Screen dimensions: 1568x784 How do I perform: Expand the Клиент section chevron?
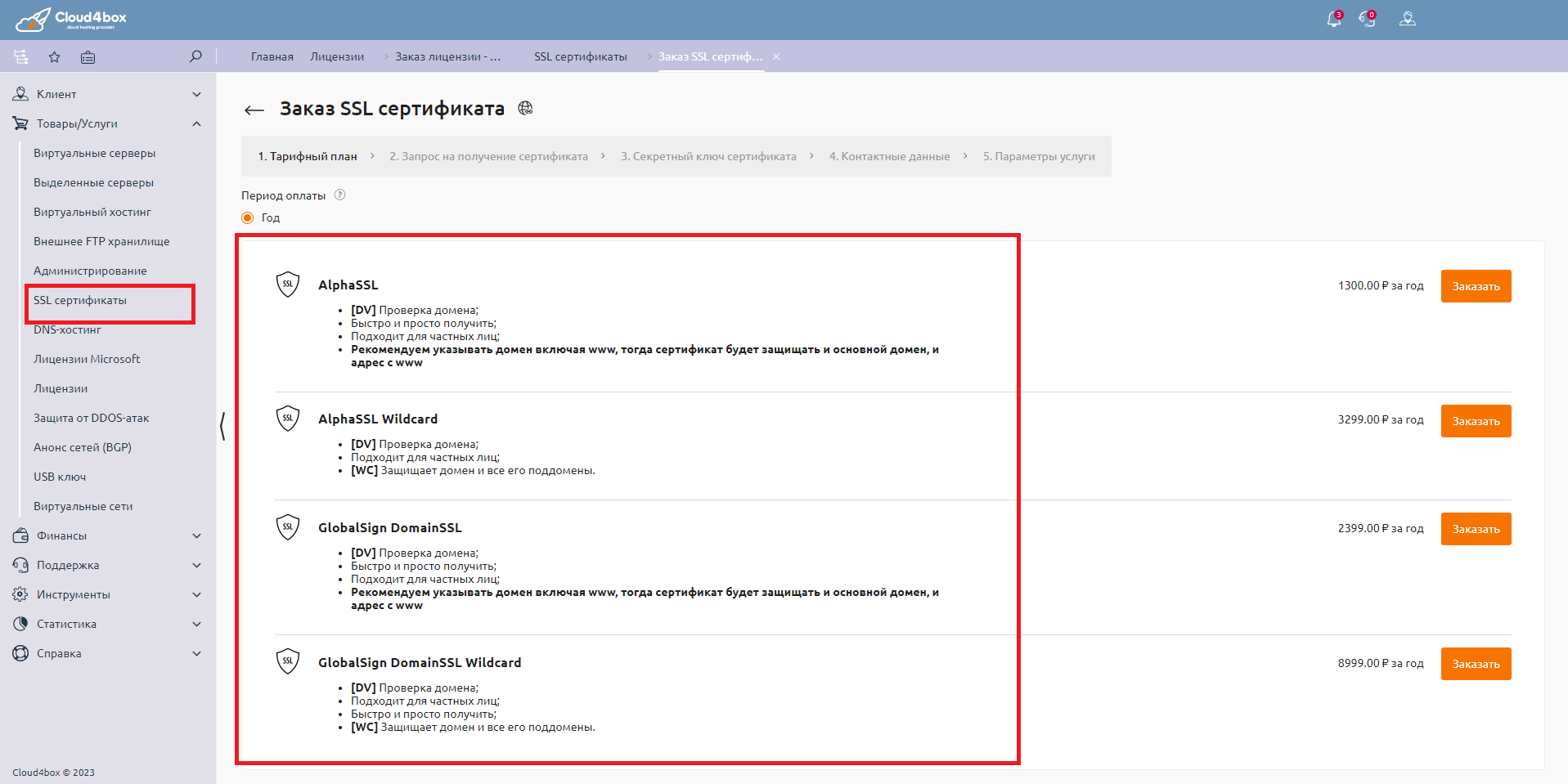pos(196,94)
